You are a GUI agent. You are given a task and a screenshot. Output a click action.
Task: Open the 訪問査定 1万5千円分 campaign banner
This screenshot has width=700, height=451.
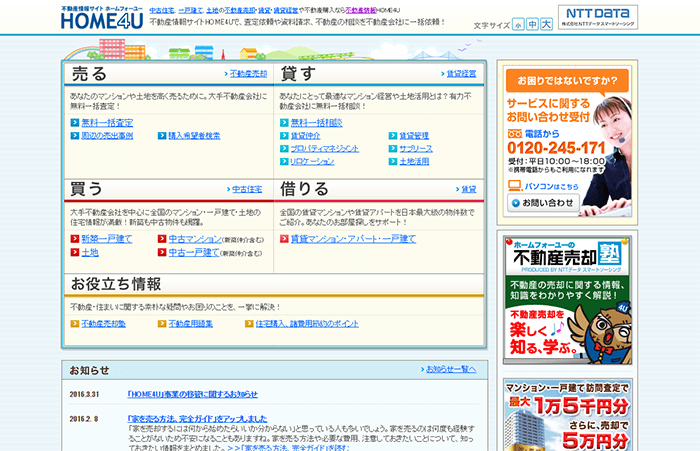pos(567,415)
